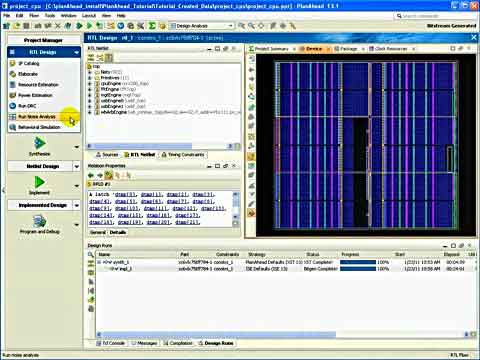This screenshot has width=480, height=360.
Task: Expand the Implemented Design dropdown arrow
Action: (77, 205)
